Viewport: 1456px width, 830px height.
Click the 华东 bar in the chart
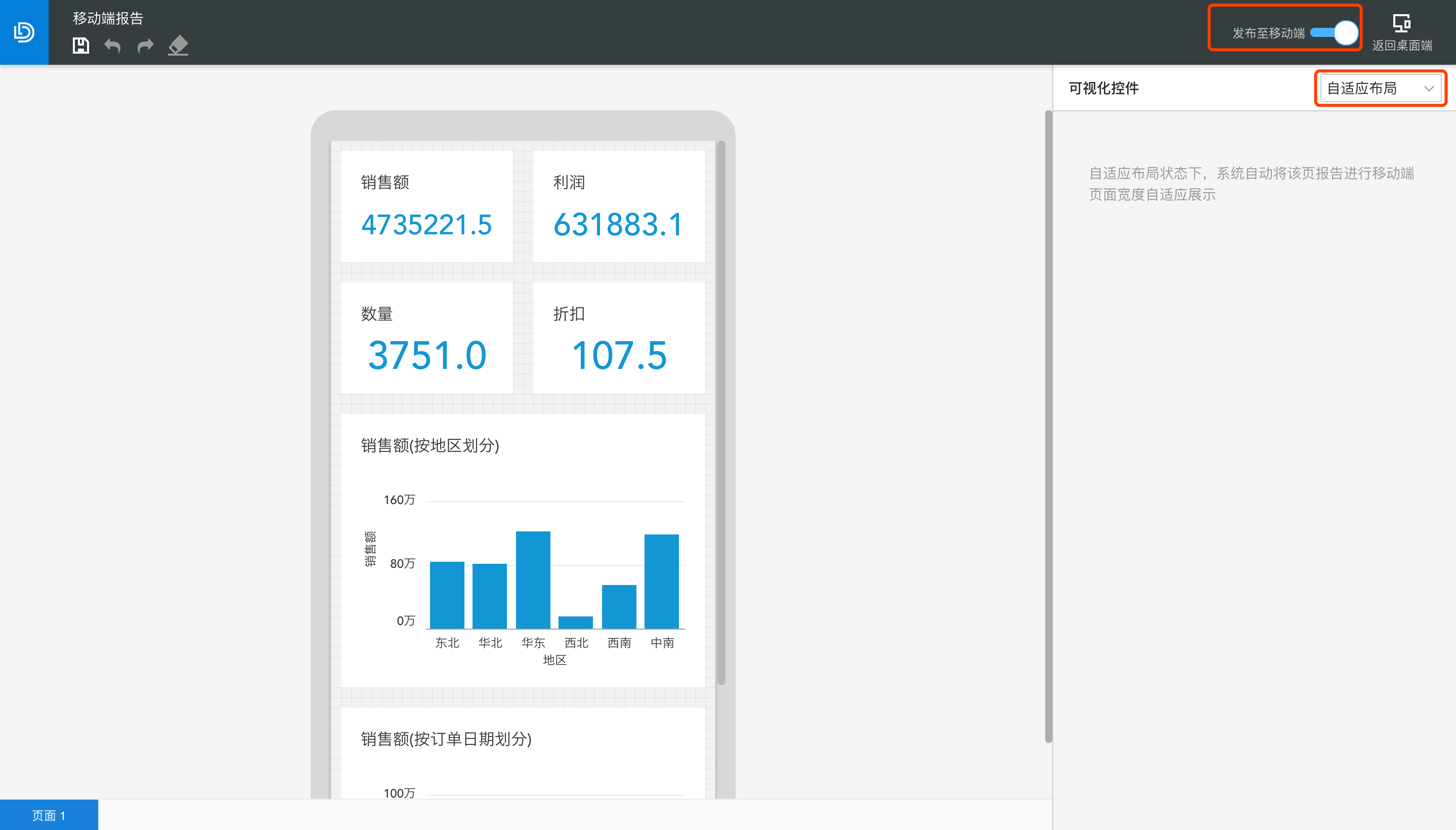(x=533, y=580)
